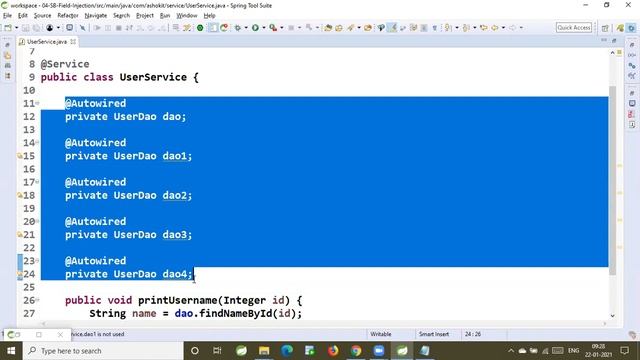Click the editor scroll down arrow

tap(612, 316)
